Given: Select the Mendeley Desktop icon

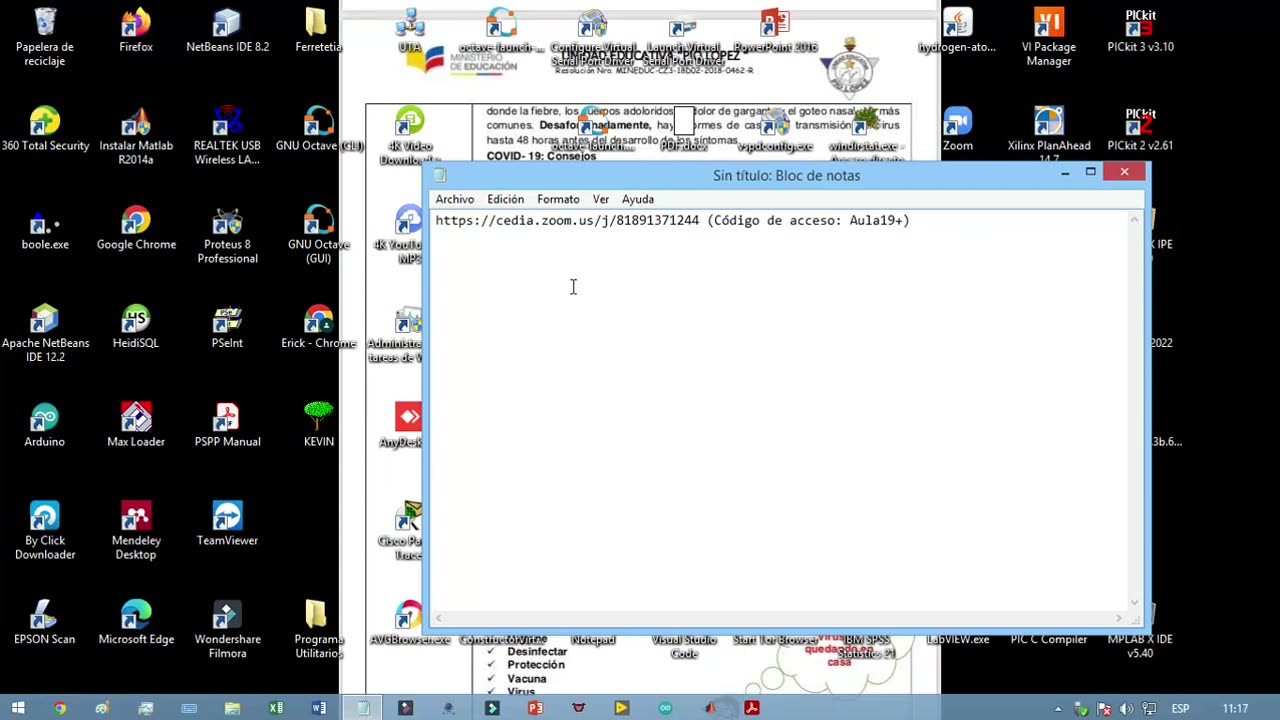Looking at the screenshot, I should pyautogui.click(x=136, y=531).
